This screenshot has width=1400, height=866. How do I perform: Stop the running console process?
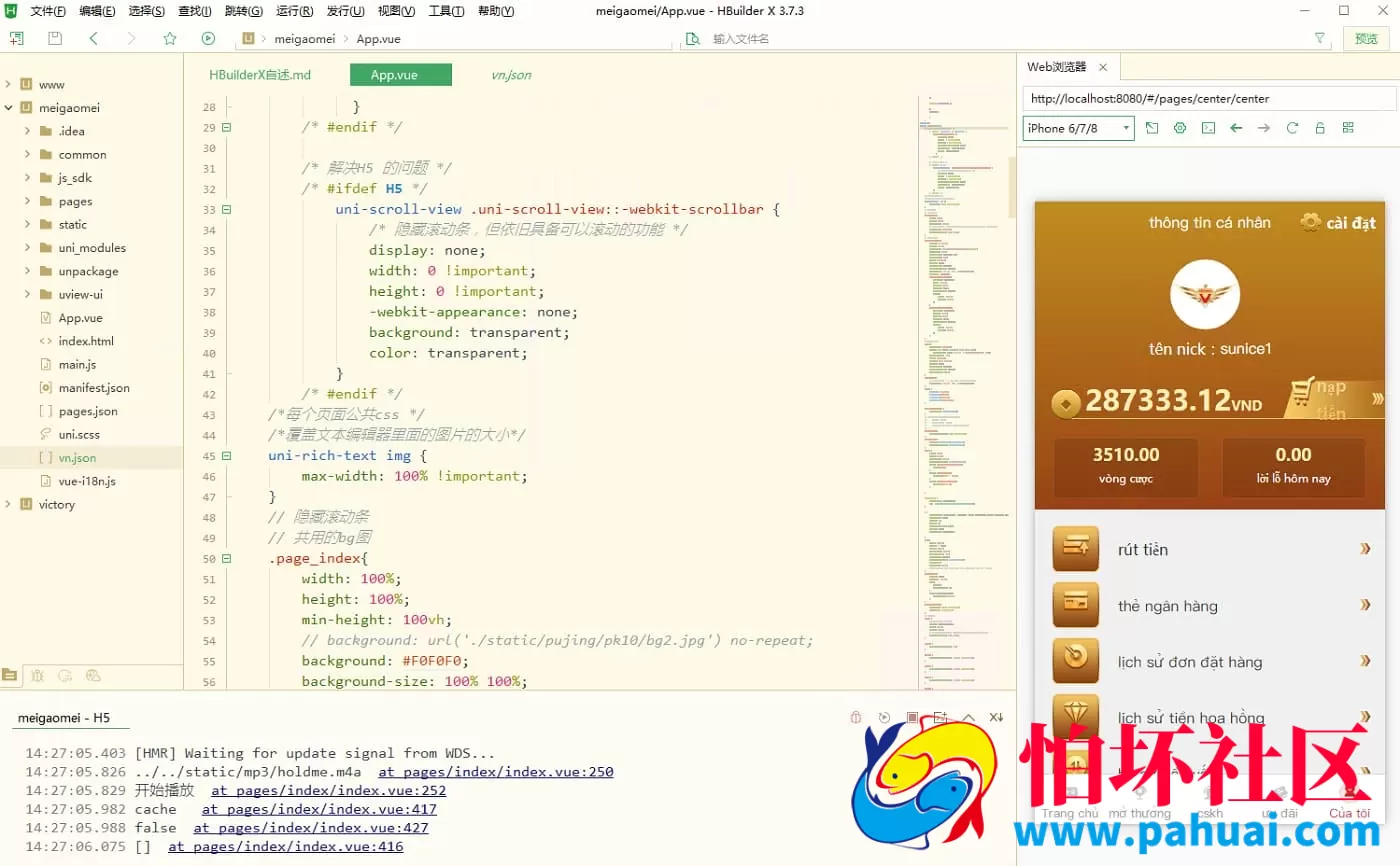coord(912,717)
